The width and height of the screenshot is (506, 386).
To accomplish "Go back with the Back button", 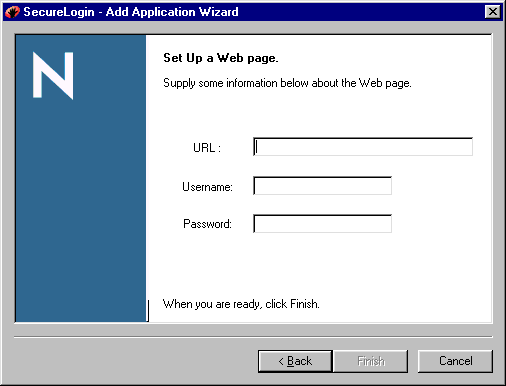I will click(x=295, y=361).
